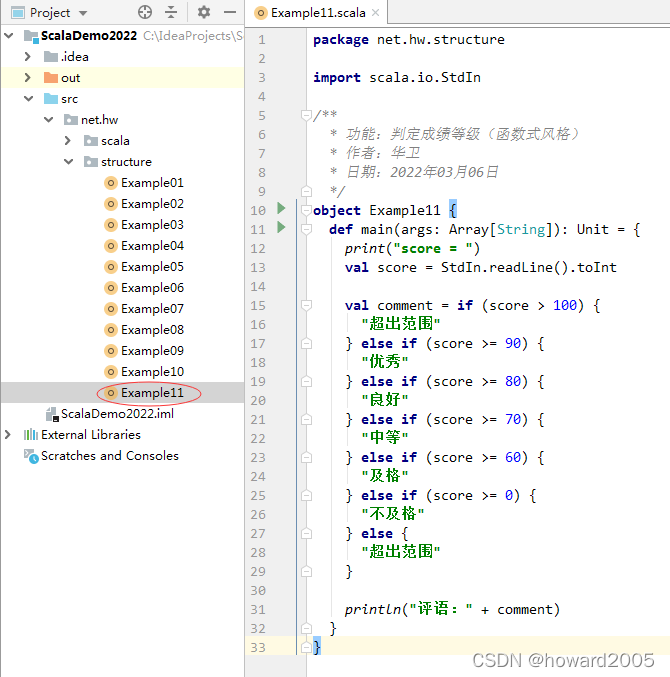Place cursor on println statement

click(x=452, y=609)
